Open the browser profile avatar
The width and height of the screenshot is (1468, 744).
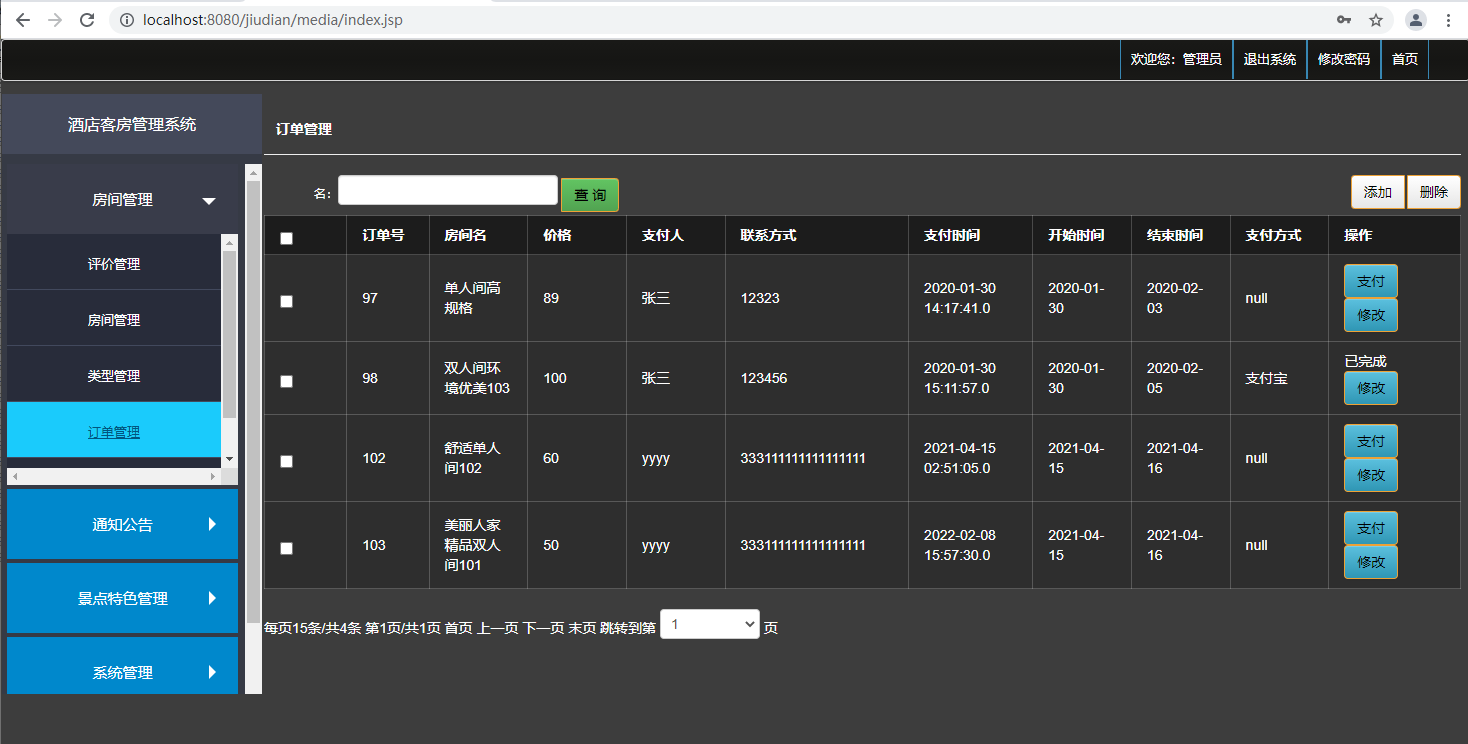[x=1416, y=20]
